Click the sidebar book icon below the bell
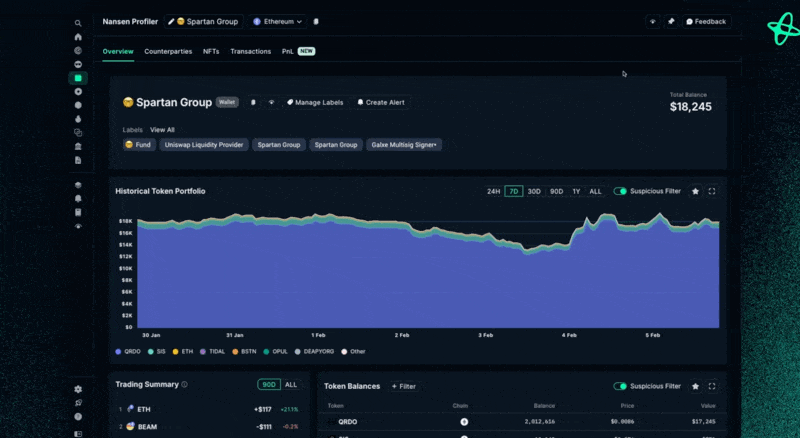The image size is (800, 438). coord(78,212)
